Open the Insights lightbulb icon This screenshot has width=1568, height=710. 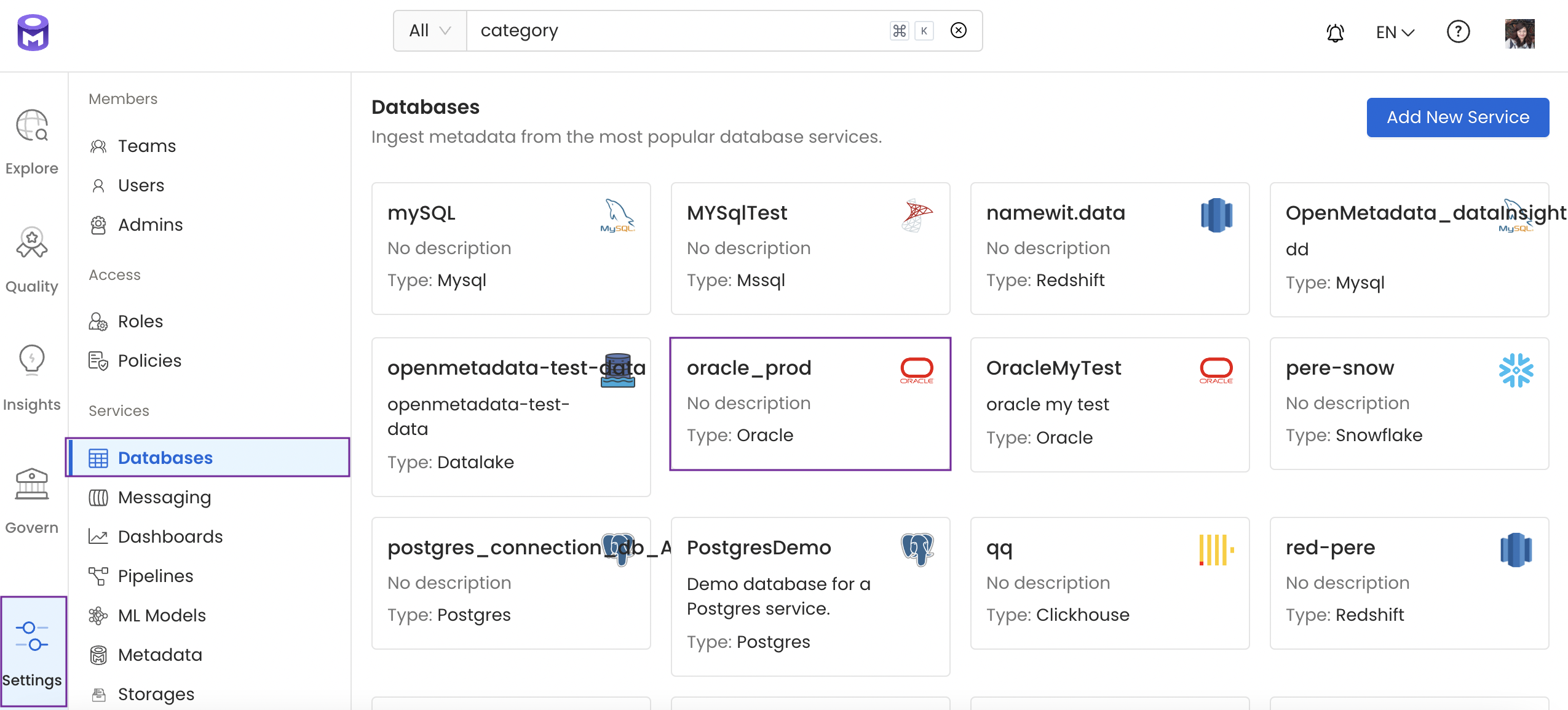pyautogui.click(x=32, y=361)
